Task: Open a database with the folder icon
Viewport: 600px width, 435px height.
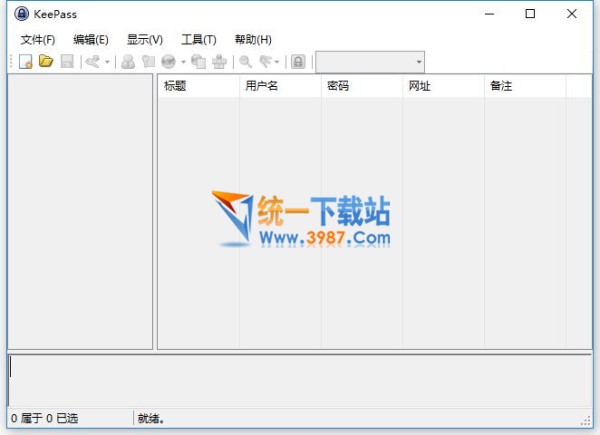Action: [46, 61]
